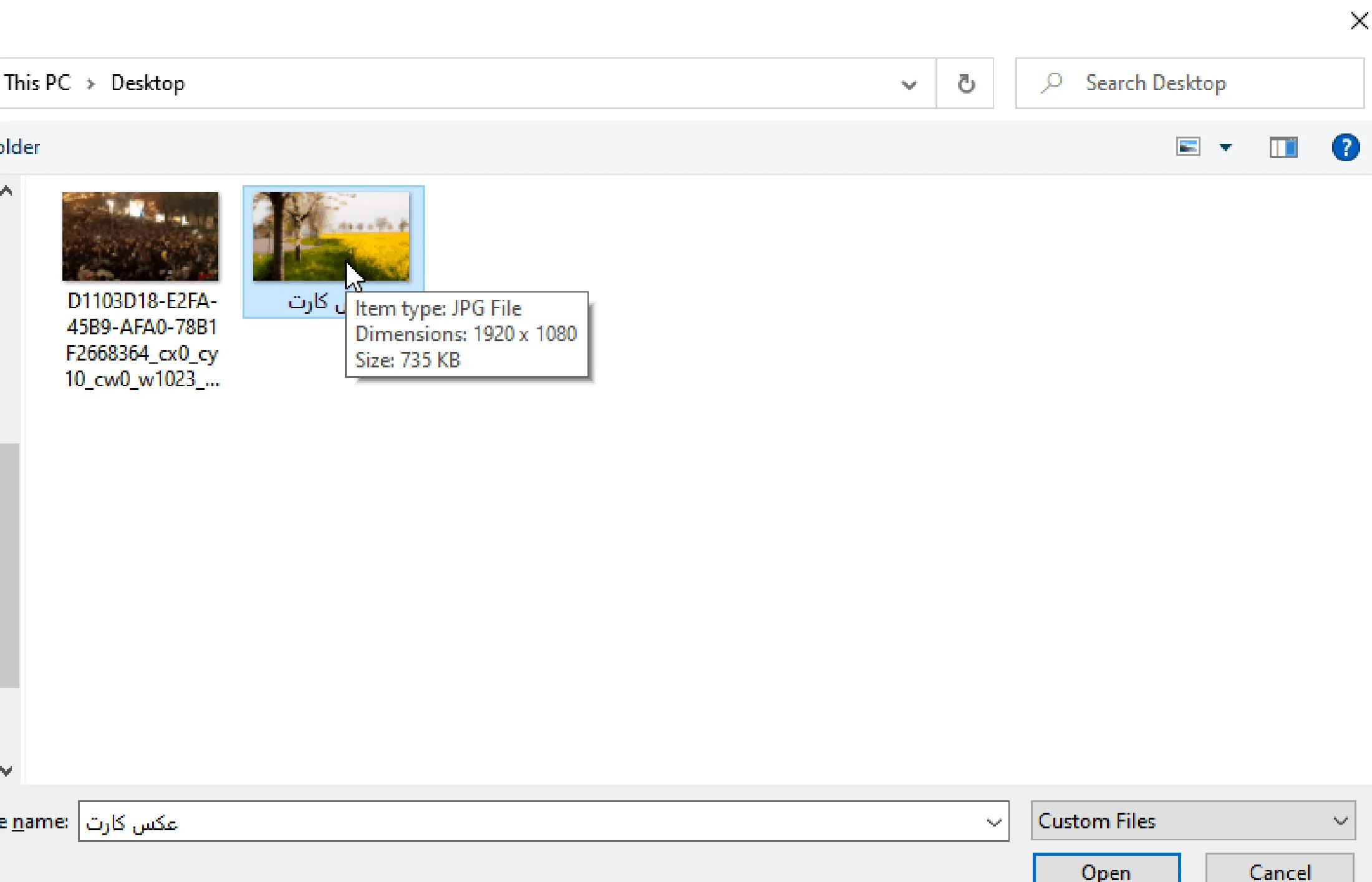
Task: Go to This PC in breadcrumb
Action: pyautogui.click(x=37, y=83)
